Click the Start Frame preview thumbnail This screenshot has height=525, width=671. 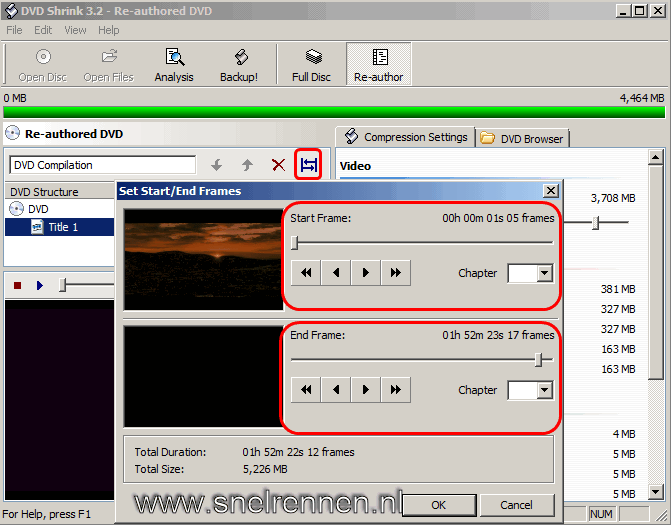pyautogui.click(x=204, y=259)
